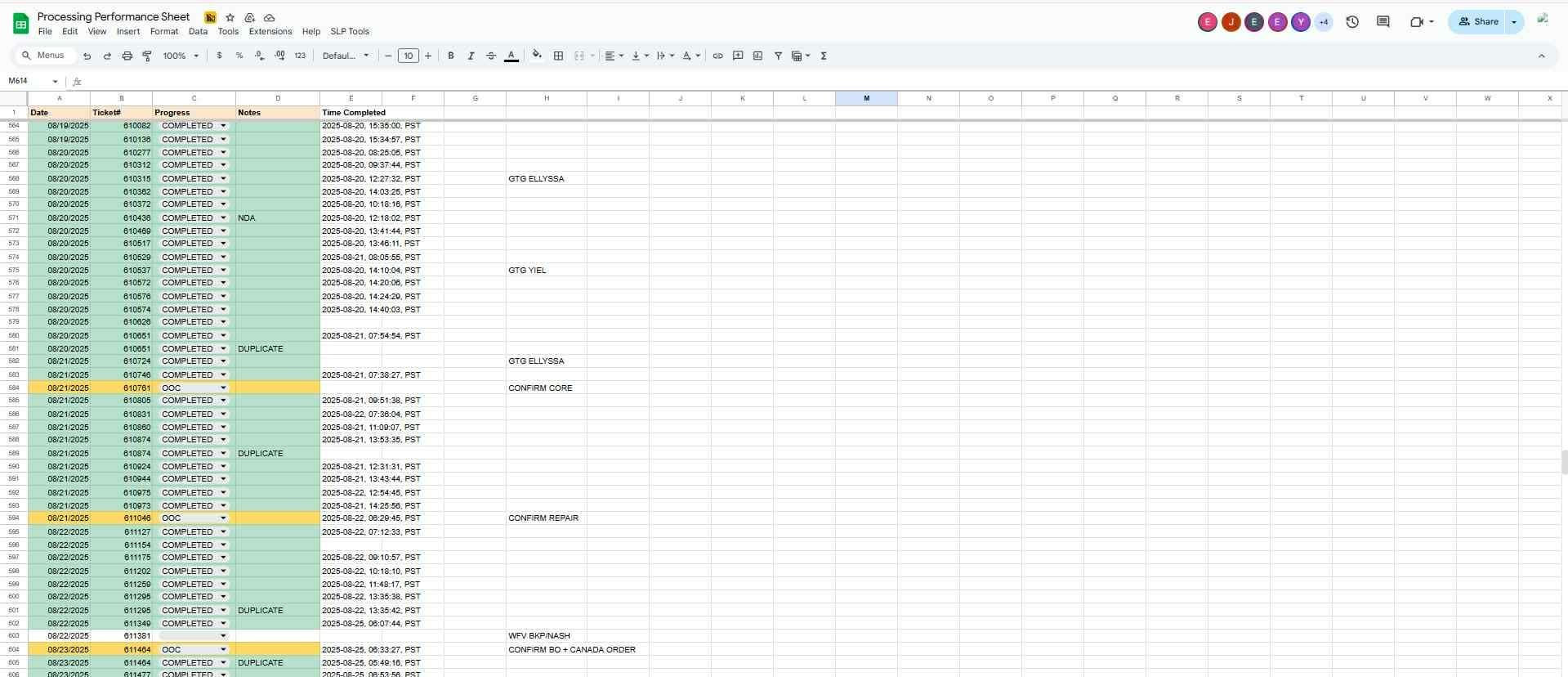Open the borders tool
Image resolution: width=1568 pixels, height=677 pixels.
click(558, 56)
